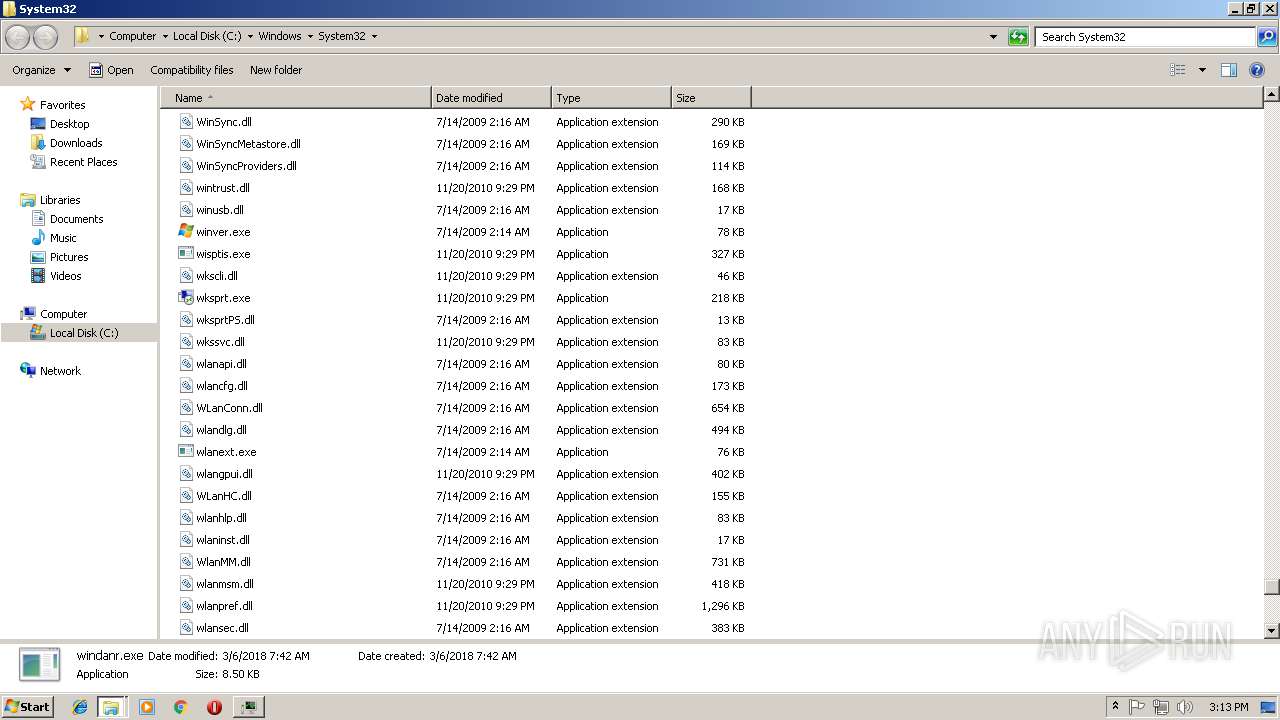1280x720 pixels.
Task: Click the Recent Places icon
Action: coord(38,162)
